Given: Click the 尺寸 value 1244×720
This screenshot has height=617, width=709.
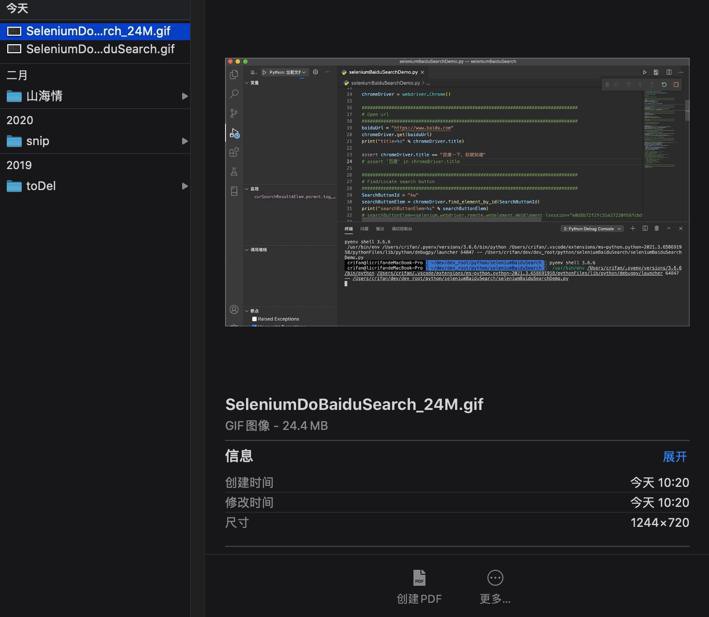Looking at the screenshot, I should click(660, 523).
